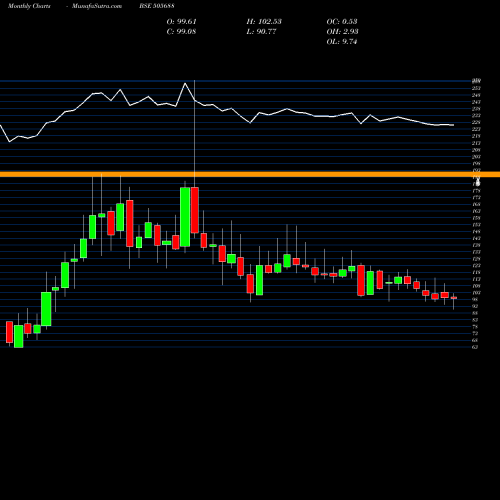Select the 'BSE 503688' symbol text

coord(157,6)
